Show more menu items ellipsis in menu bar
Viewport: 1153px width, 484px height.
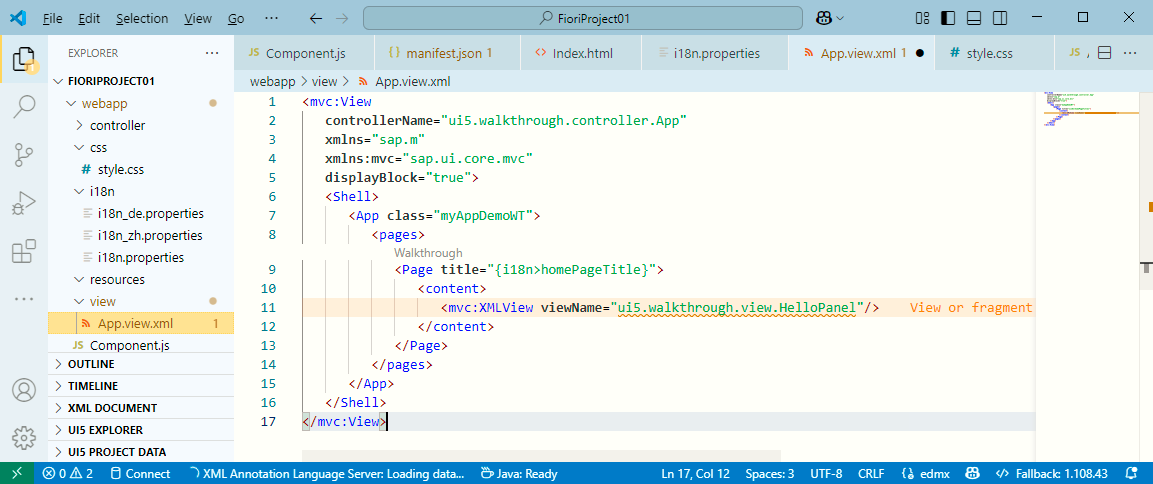click(x=271, y=18)
